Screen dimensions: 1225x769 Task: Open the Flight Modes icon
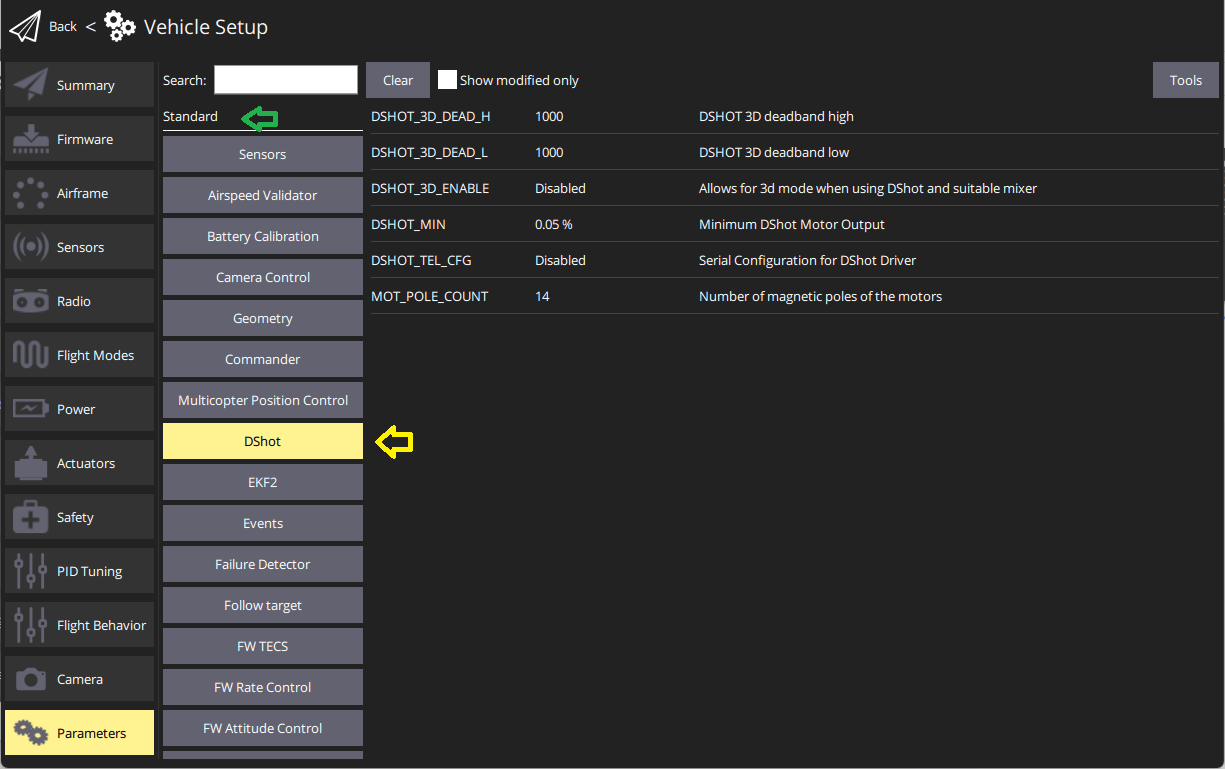pos(30,354)
